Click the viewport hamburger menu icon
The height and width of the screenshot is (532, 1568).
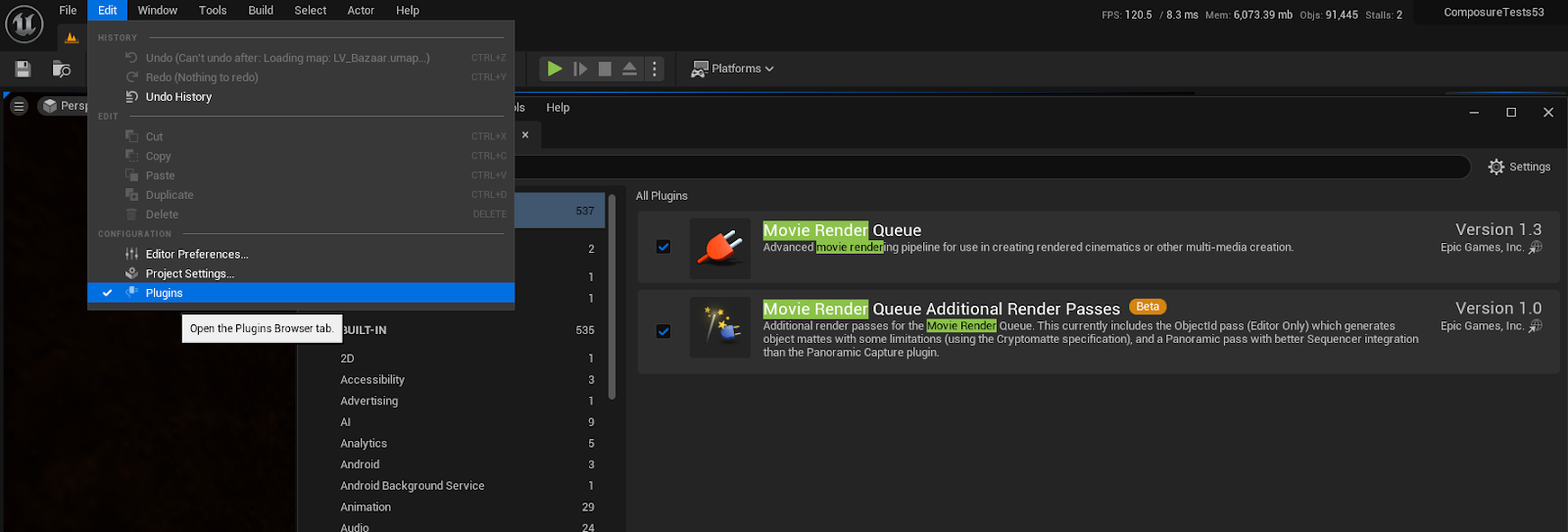click(x=19, y=106)
